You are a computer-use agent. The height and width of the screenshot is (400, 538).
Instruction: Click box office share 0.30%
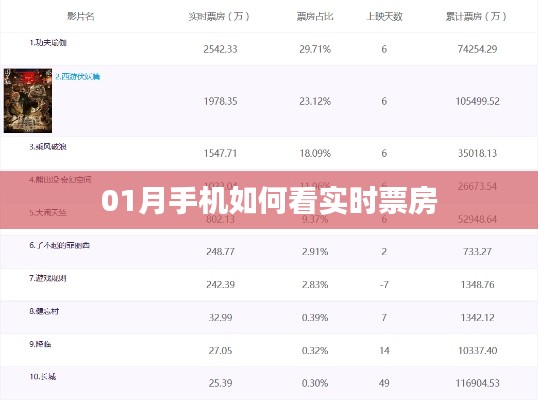(315, 383)
